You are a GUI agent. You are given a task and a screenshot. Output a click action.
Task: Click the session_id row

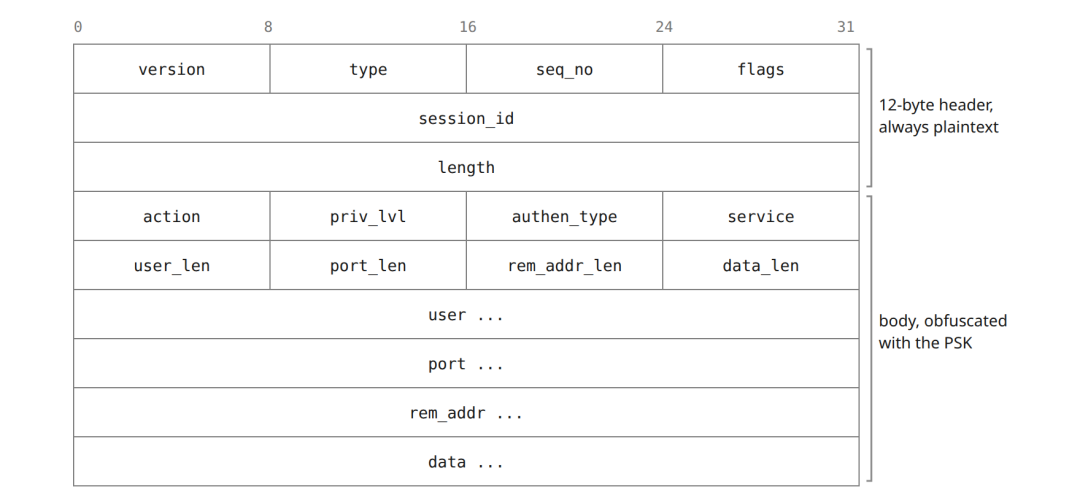click(x=466, y=118)
